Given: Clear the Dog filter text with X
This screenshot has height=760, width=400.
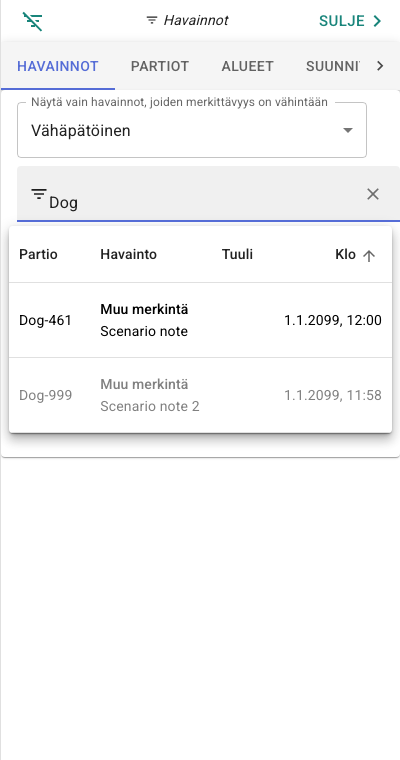Looking at the screenshot, I should tap(372, 194).
